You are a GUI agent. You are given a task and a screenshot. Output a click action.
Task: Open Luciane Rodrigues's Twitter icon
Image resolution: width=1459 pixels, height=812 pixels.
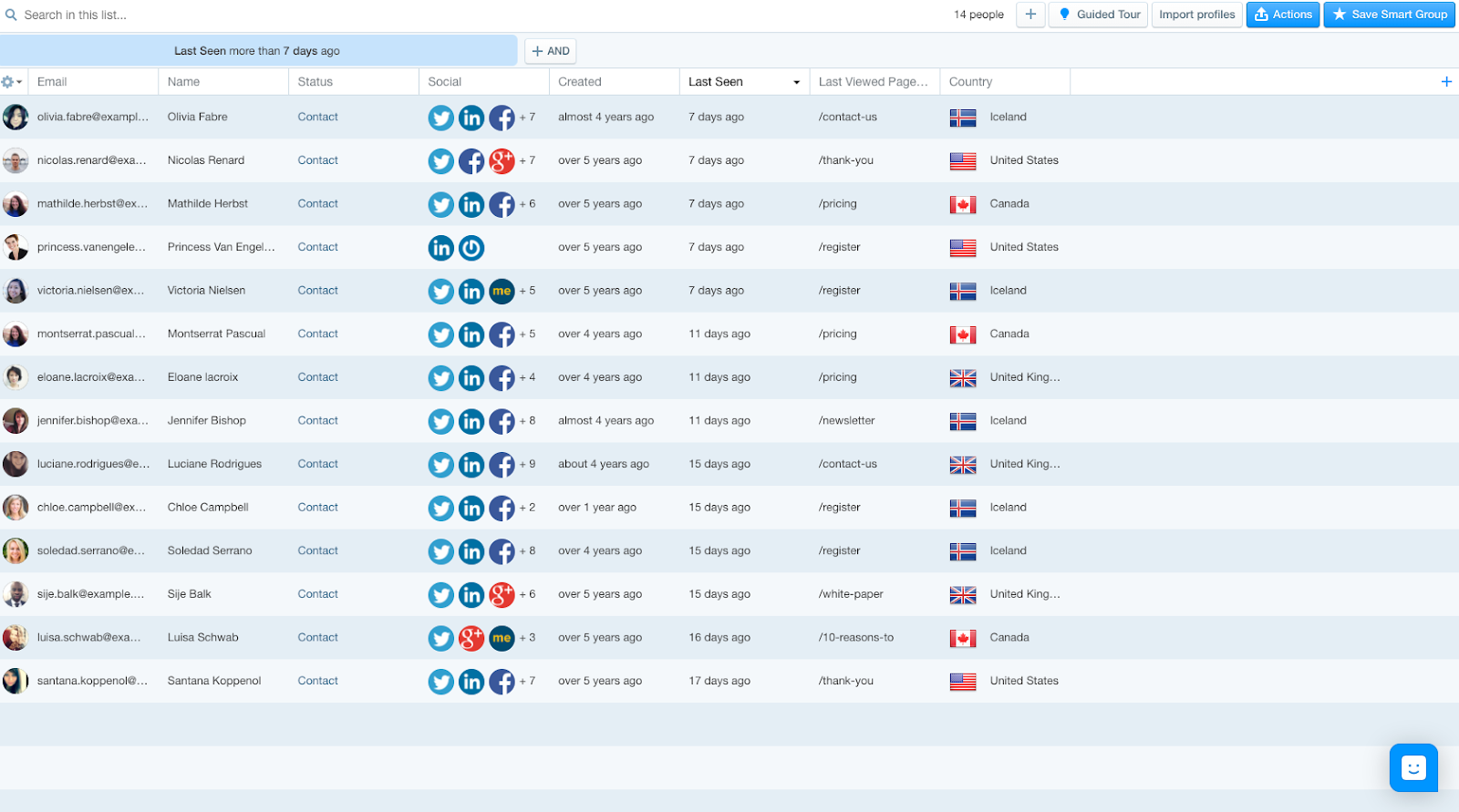pyautogui.click(x=441, y=465)
